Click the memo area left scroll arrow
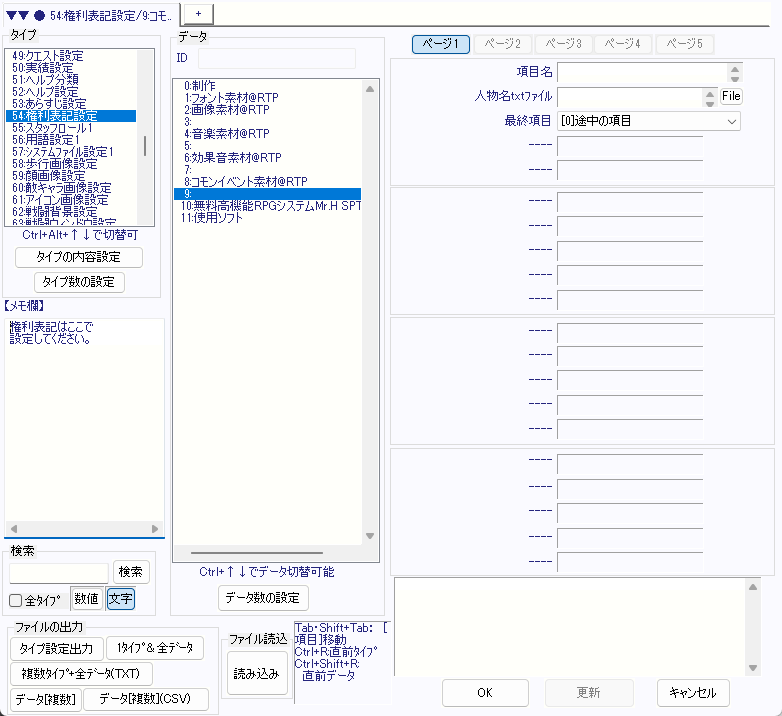Image resolution: width=782 pixels, height=716 pixels. 12,529
